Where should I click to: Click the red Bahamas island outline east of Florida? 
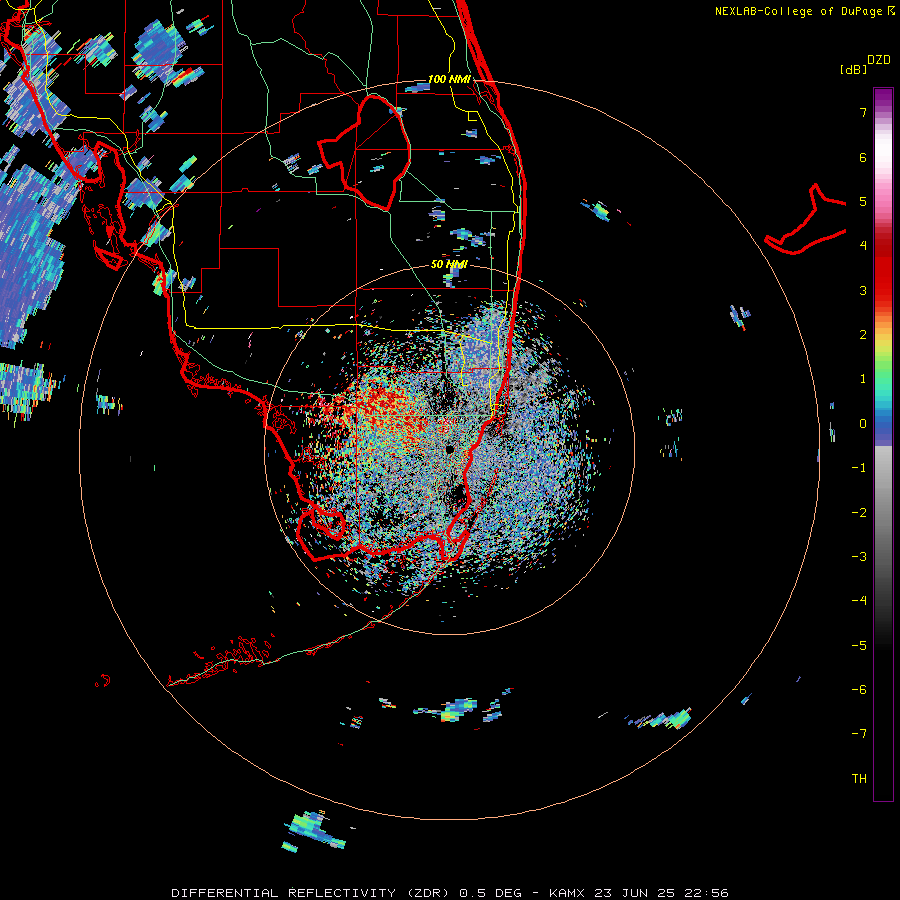pyautogui.click(x=806, y=221)
